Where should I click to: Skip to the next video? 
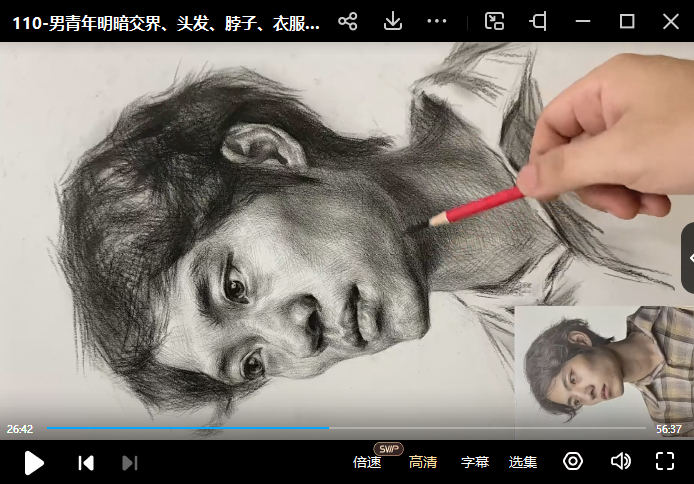click(x=129, y=462)
